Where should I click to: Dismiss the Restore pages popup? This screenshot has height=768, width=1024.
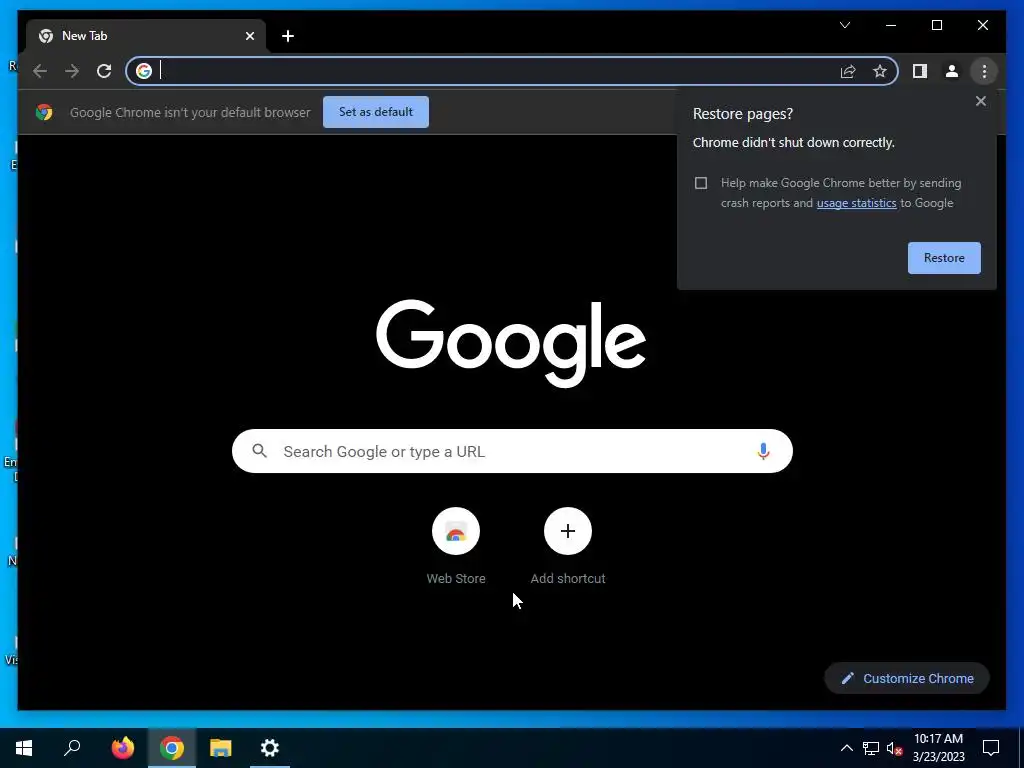pyautogui.click(x=980, y=101)
